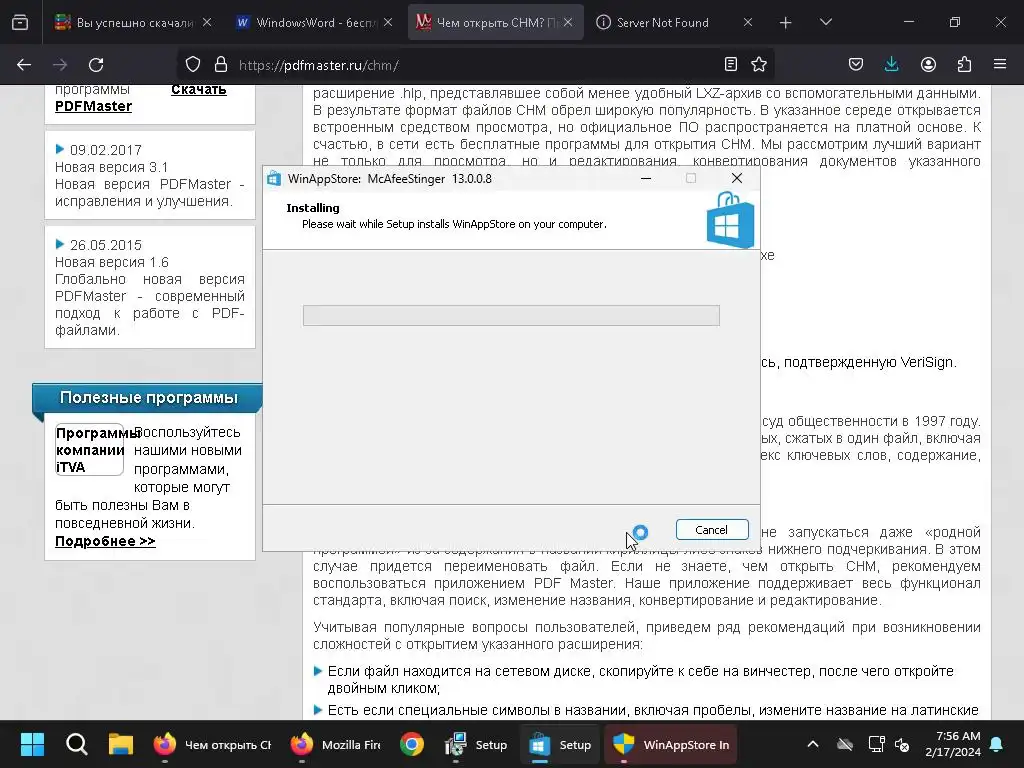
Task: Switch to the active Setup taskbar item
Action: tap(560, 744)
